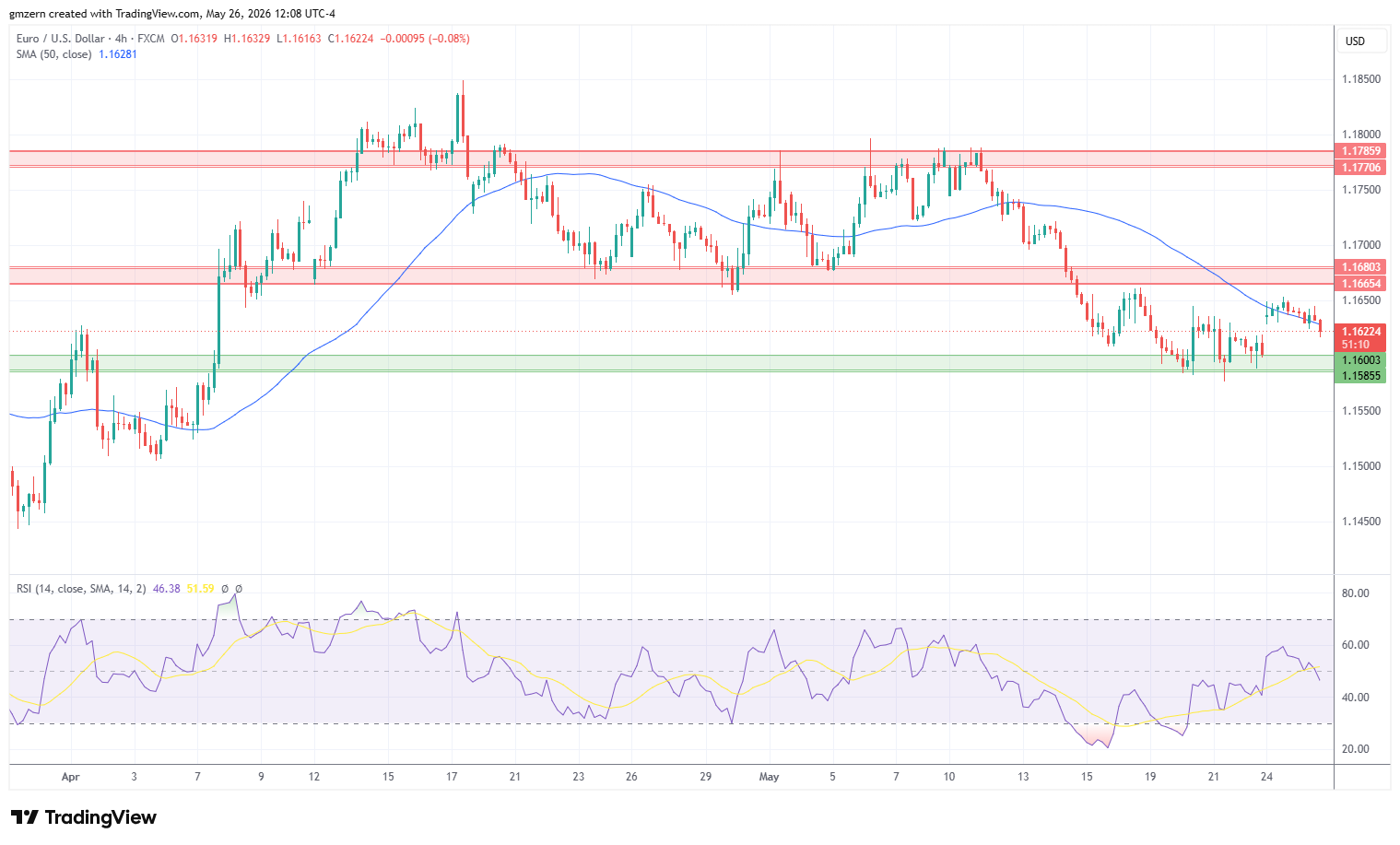1400x845 pixels.
Task: Click the 51:10 candle countdown label
Action: (x=1356, y=345)
